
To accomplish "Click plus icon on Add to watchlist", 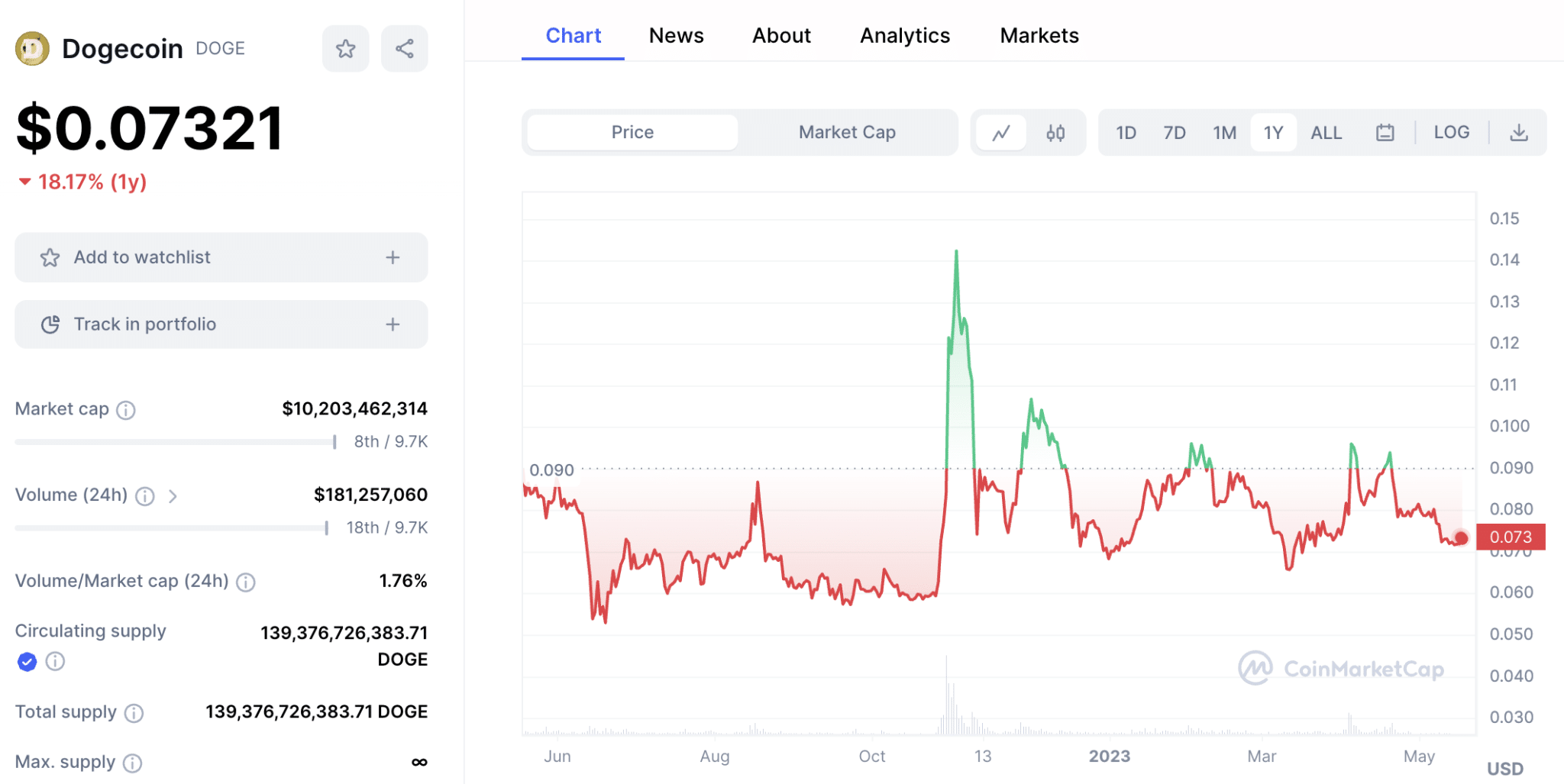I will pos(393,258).
